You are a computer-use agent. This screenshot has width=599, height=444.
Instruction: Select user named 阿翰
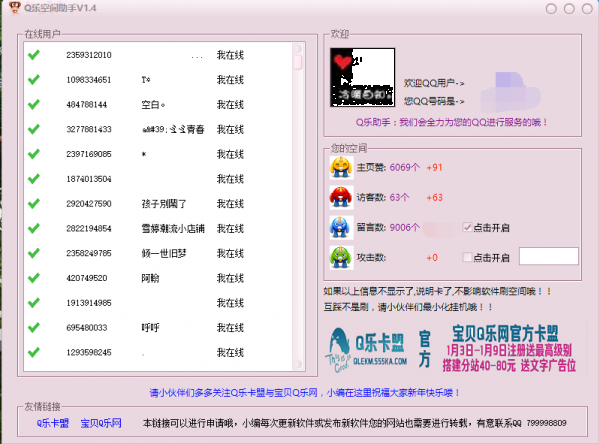tap(151, 278)
